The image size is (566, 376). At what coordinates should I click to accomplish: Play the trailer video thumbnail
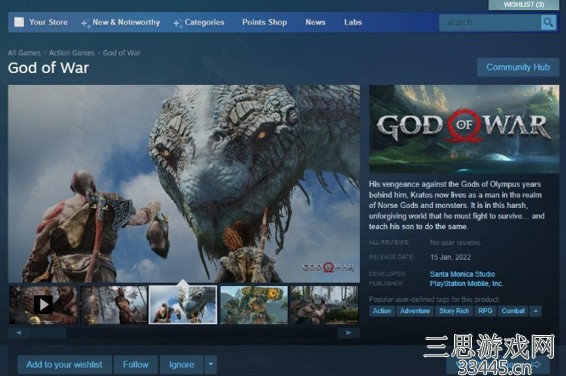[43, 305]
